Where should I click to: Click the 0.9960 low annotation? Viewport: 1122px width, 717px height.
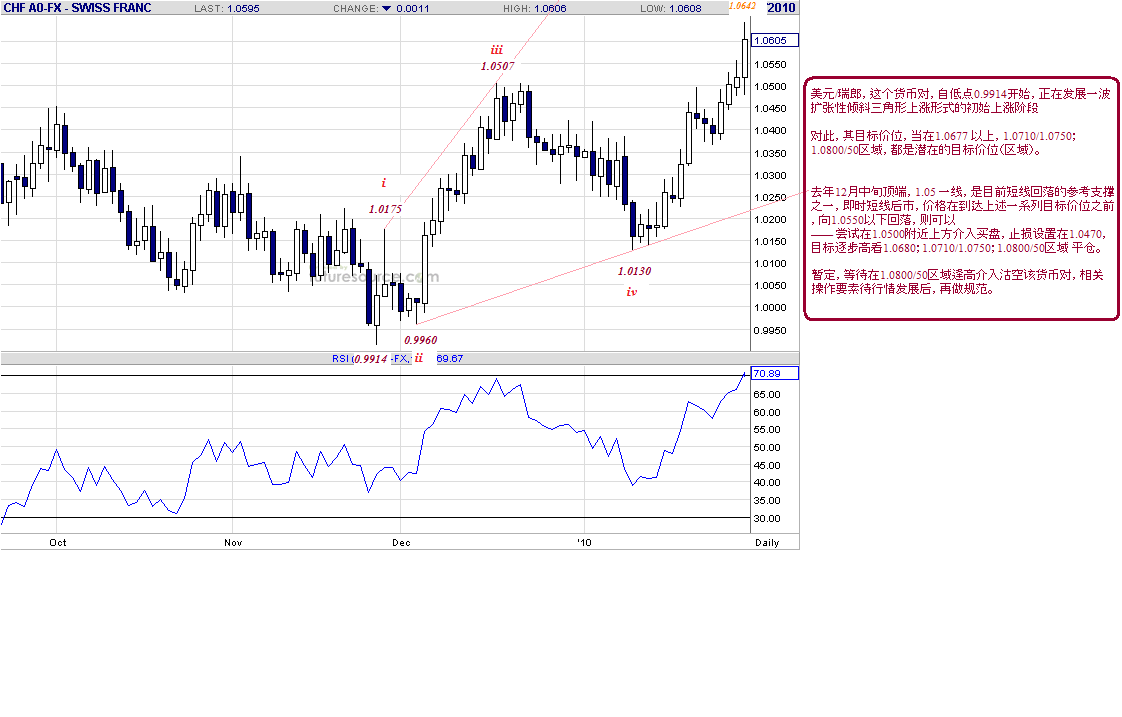pyautogui.click(x=421, y=341)
